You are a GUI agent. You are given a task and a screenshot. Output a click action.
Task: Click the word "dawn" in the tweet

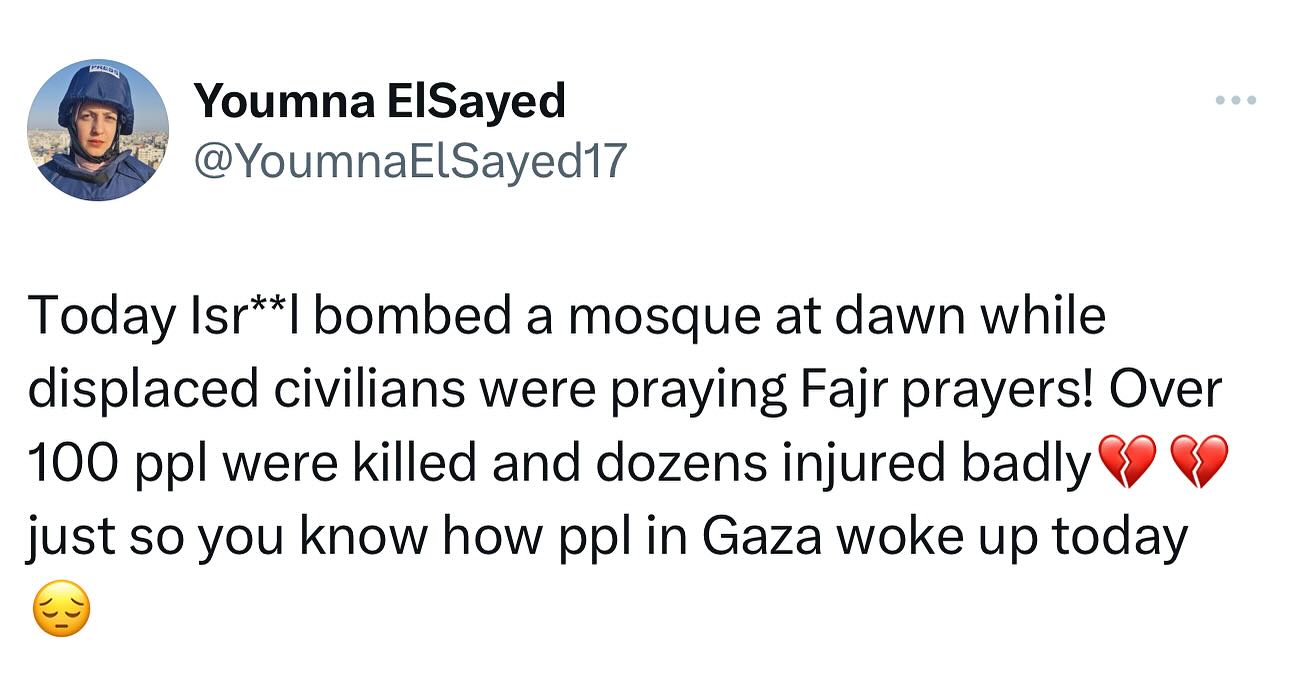[884, 316]
